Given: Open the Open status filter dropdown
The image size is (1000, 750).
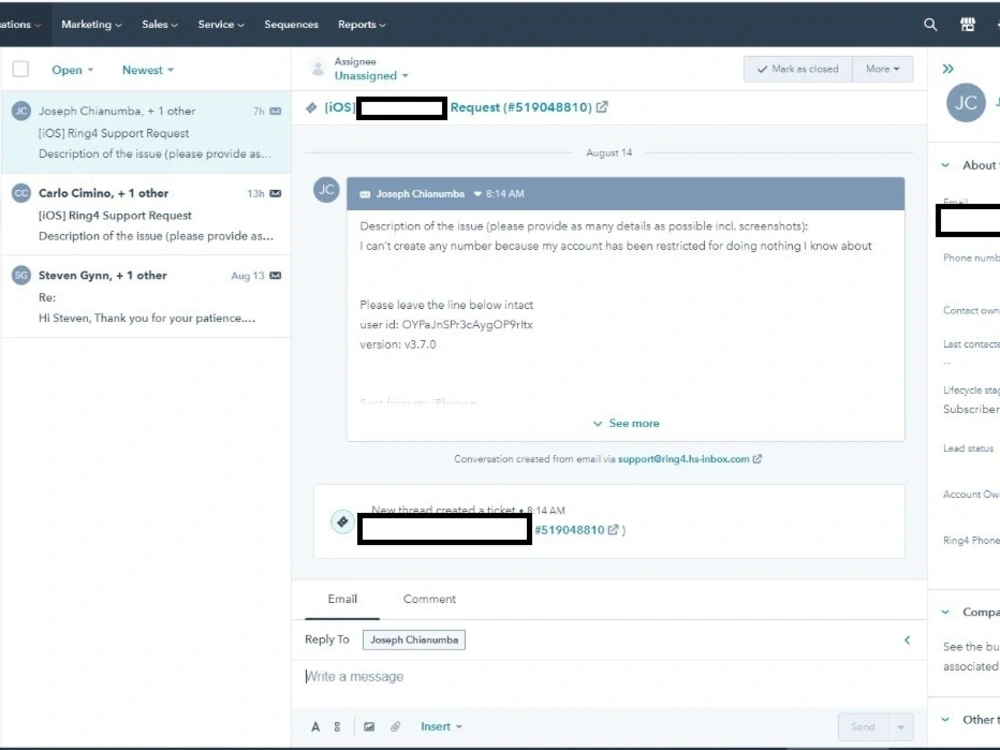Looking at the screenshot, I should click(72, 70).
